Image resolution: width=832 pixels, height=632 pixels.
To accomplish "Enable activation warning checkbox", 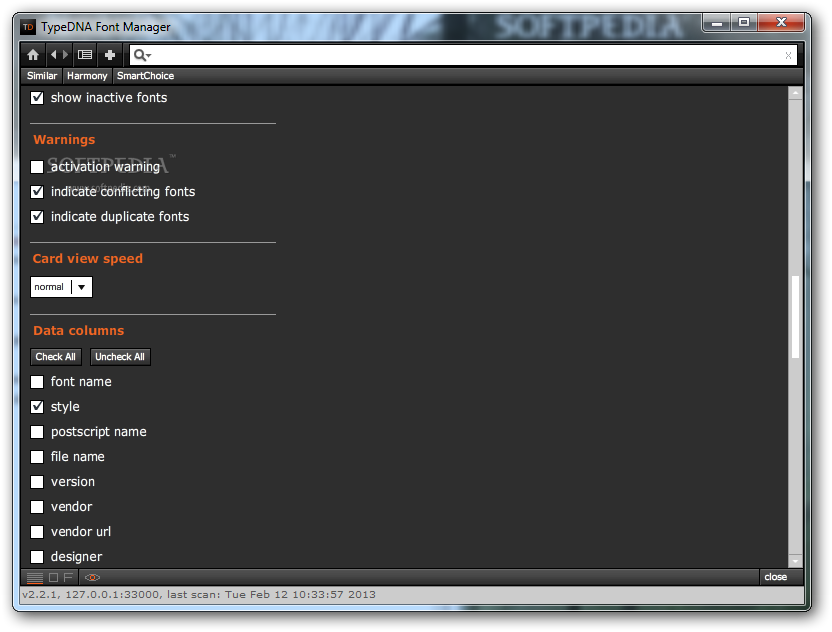I will point(37,167).
